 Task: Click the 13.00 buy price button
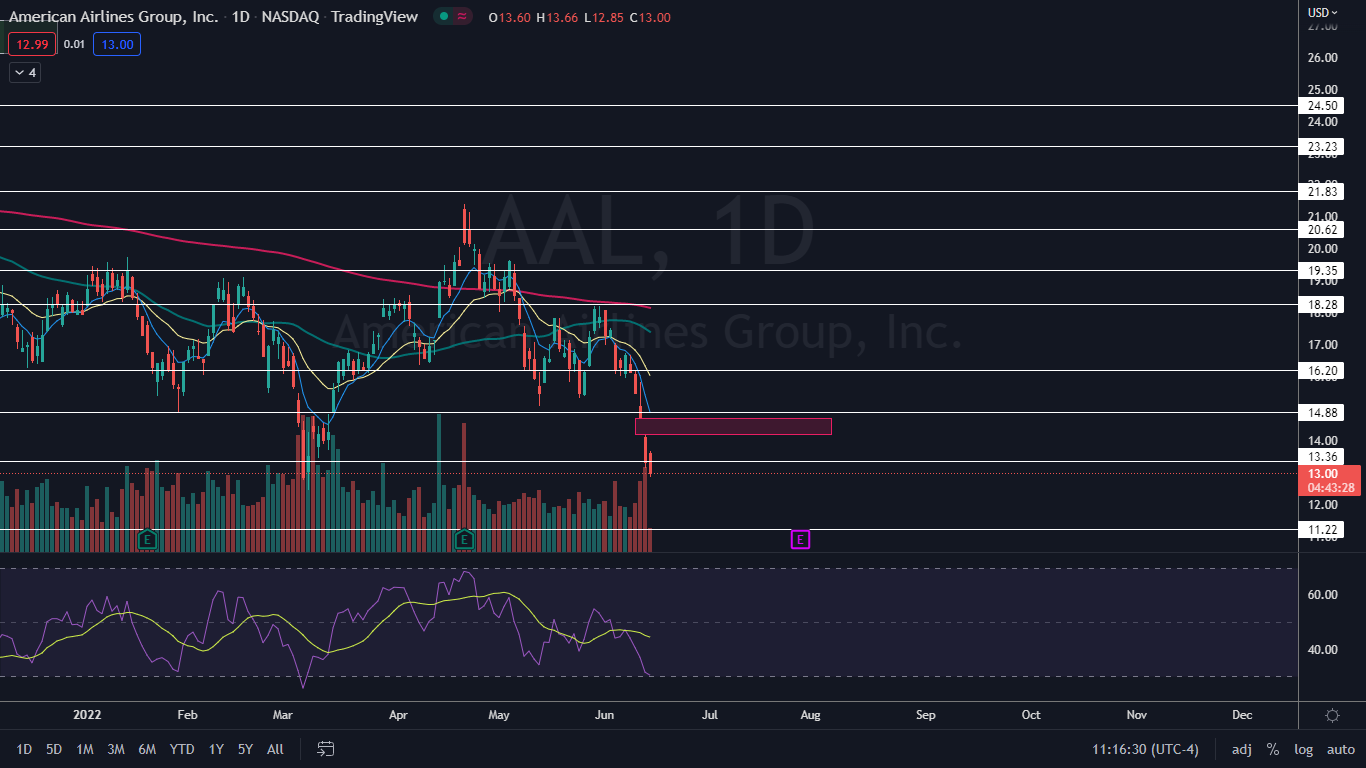[117, 44]
